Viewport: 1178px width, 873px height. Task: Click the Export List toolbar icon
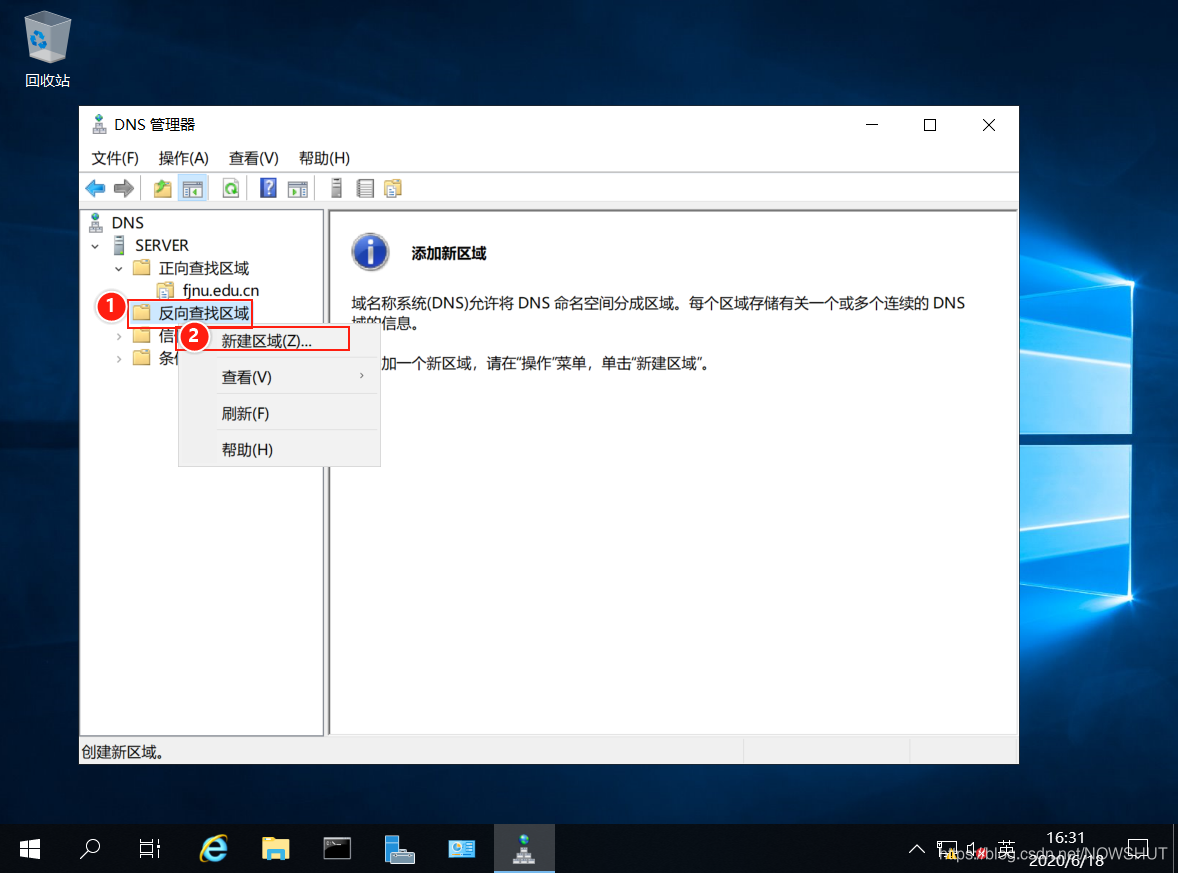tap(363, 187)
